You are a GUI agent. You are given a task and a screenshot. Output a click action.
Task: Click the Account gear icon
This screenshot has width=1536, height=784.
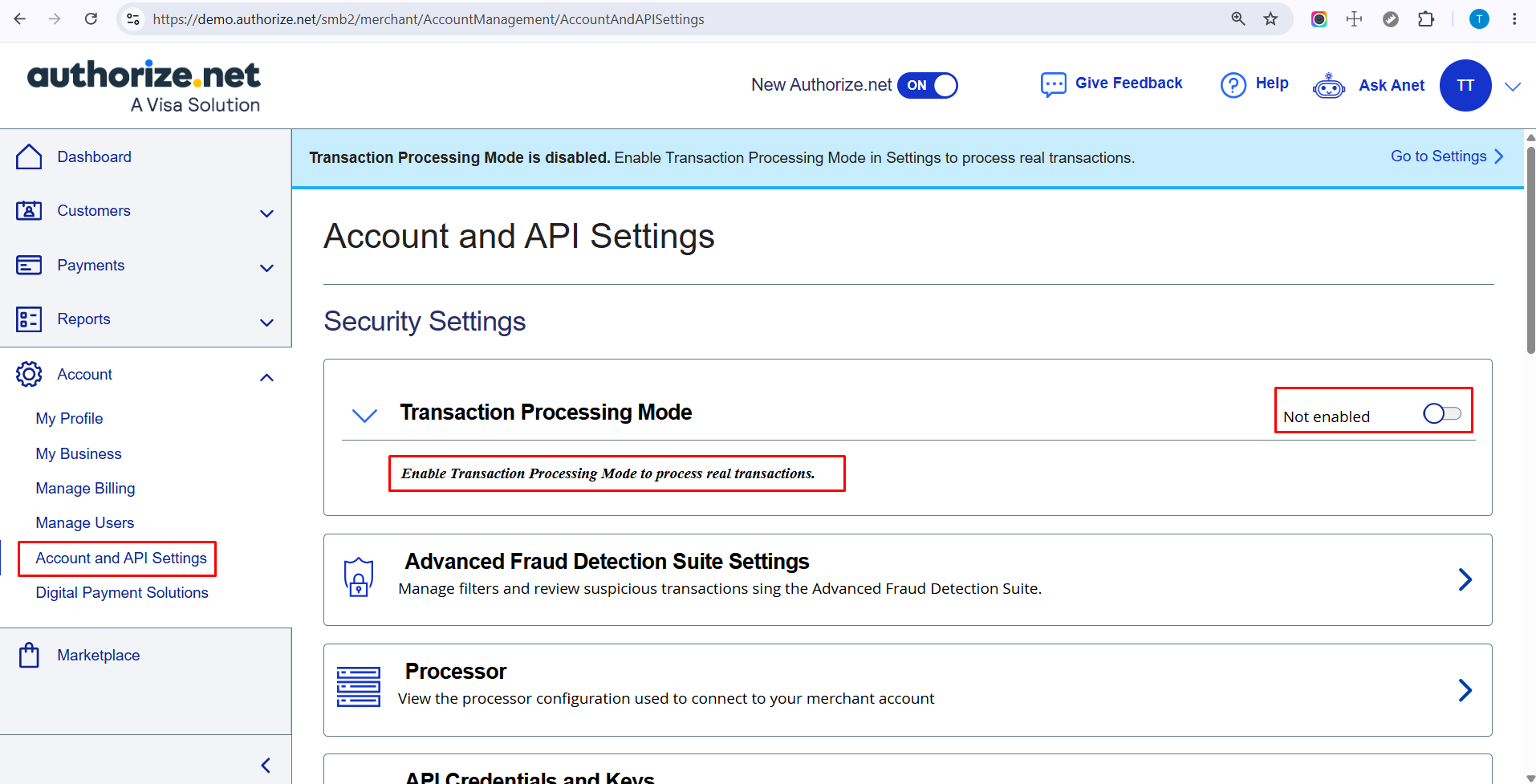pyautogui.click(x=29, y=374)
